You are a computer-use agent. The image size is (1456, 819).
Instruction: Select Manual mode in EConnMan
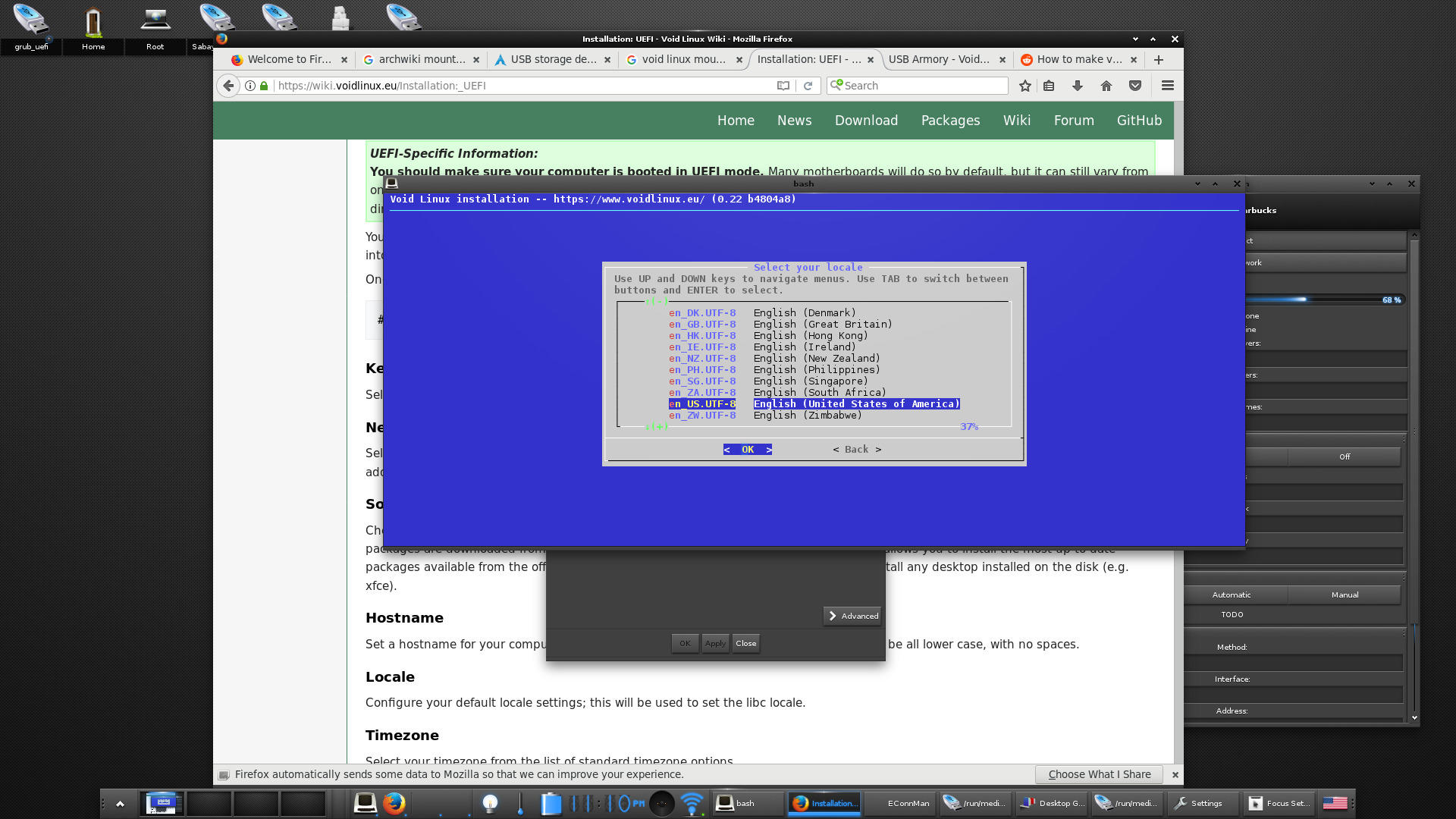pyautogui.click(x=1344, y=595)
